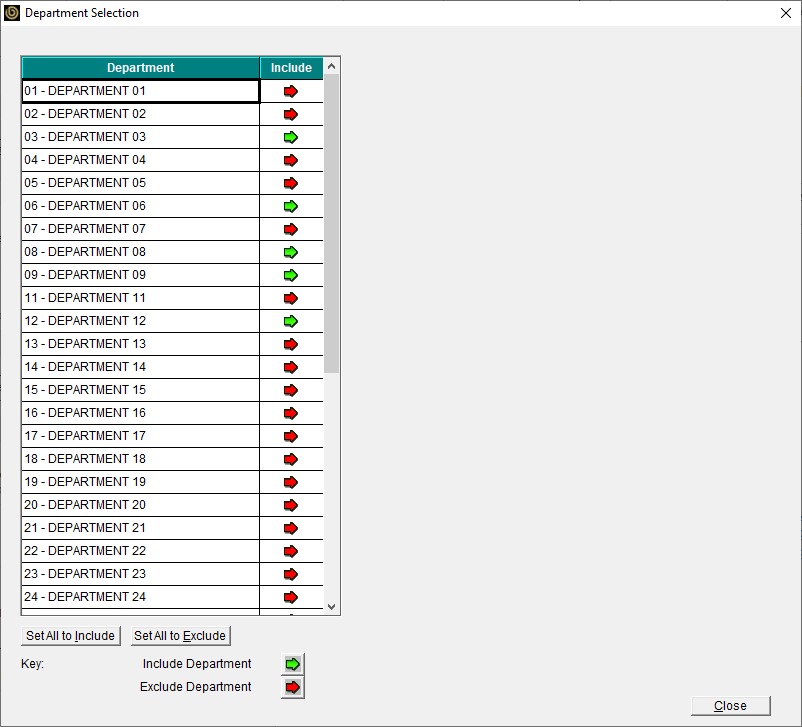Viewport: 802px width, 727px height.
Task: Select the 16 - DEPARTMENT 16 row
Action: coord(141,413)
